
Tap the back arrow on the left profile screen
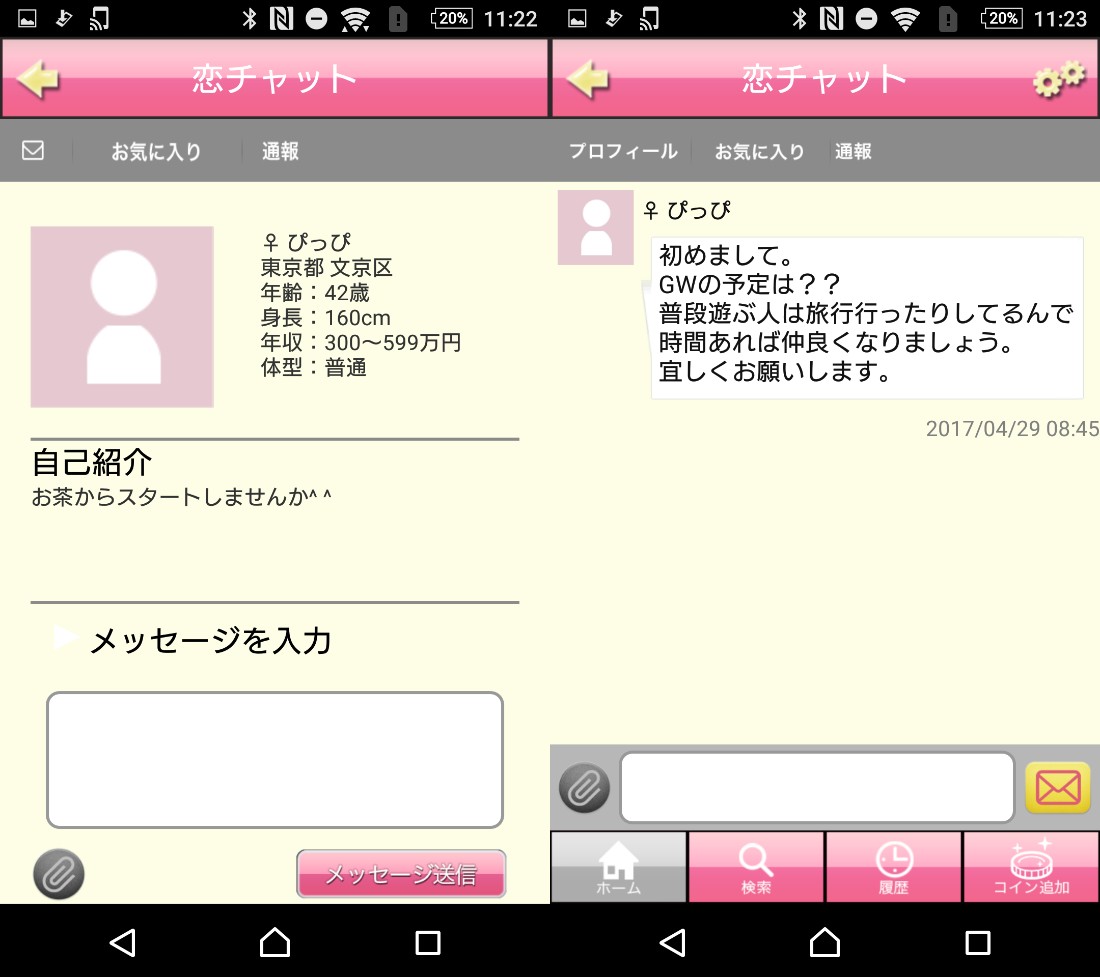tap(38, 79)
